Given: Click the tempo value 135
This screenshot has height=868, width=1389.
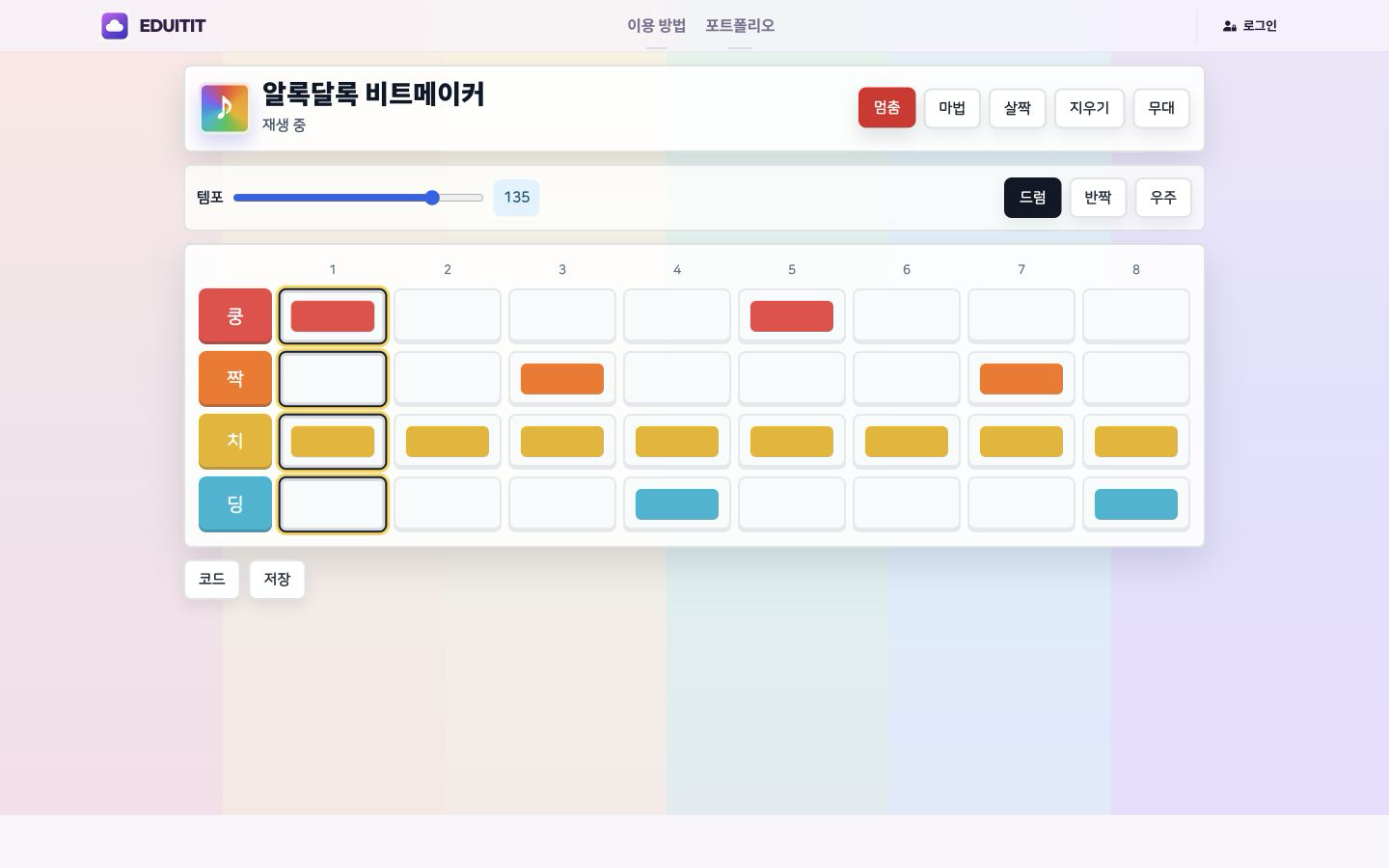Looking at the screenshot, I should (x=516, y=198).
